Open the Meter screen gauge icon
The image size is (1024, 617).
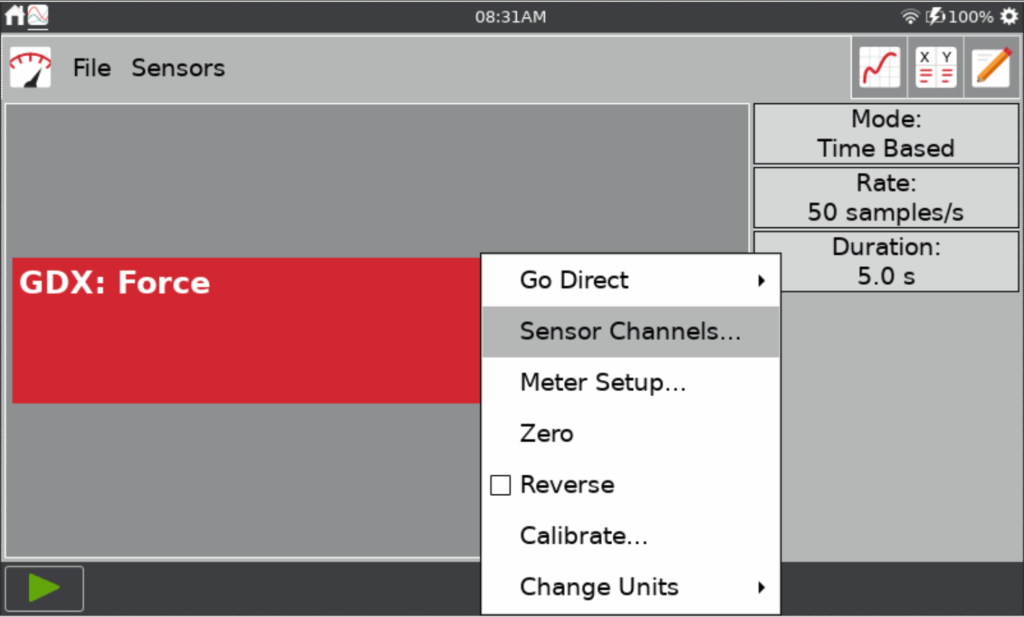coord(30,68)
